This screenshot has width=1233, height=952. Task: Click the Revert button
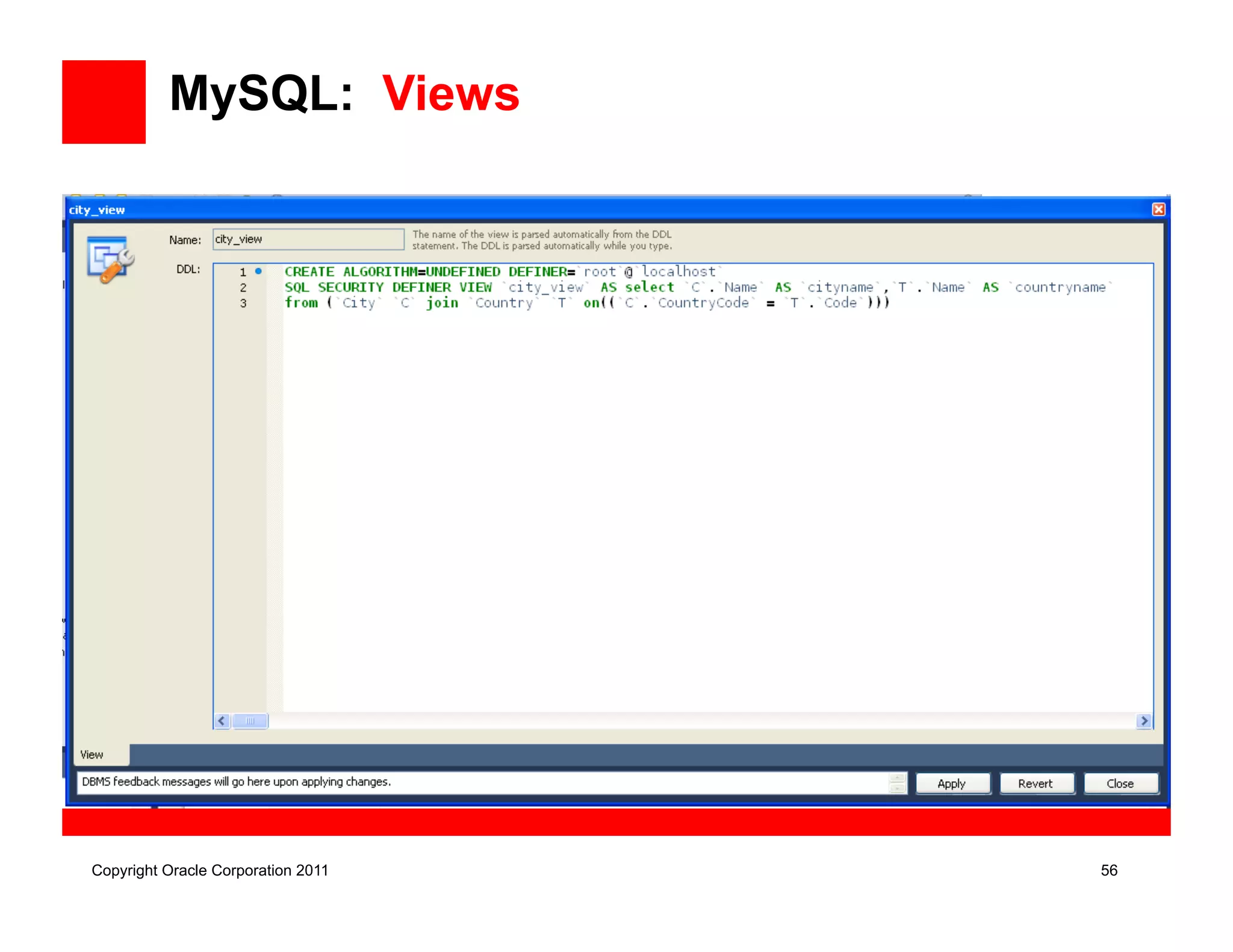[1036, 784]
